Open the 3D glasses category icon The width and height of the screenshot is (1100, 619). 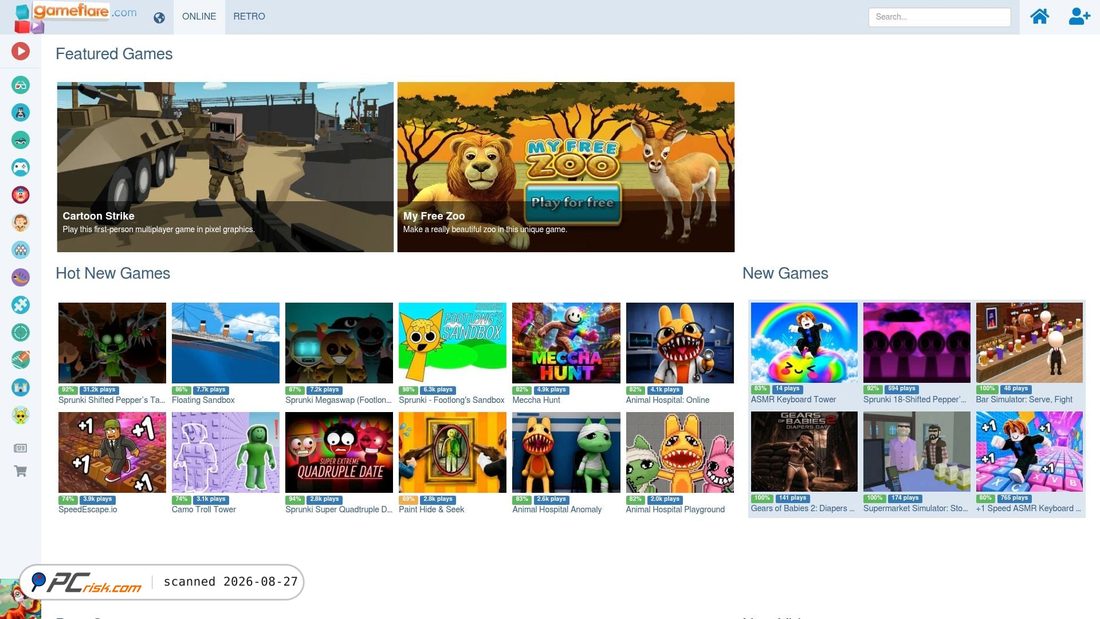(20, 85)
